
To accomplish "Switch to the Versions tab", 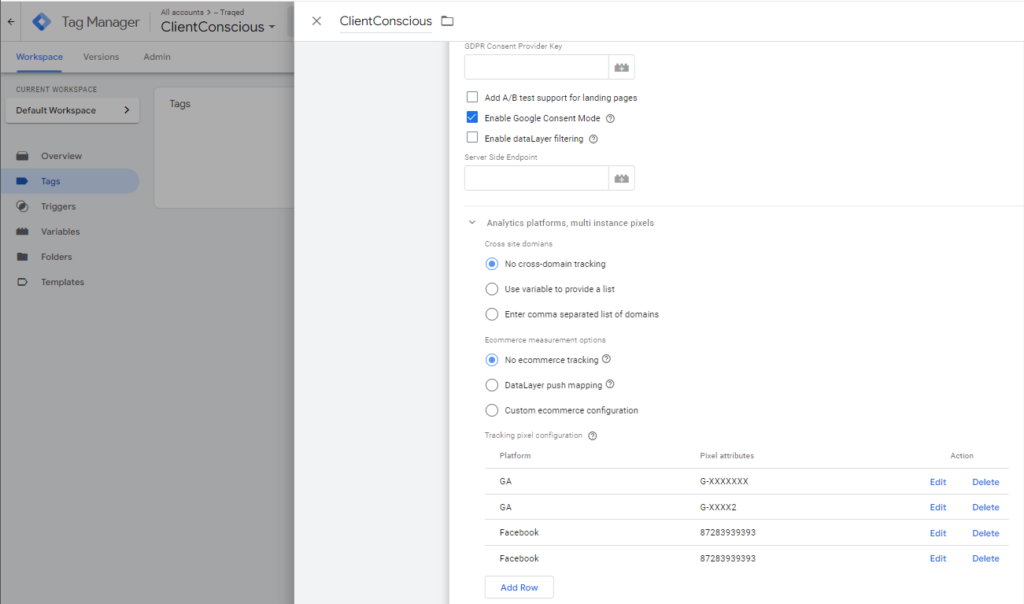I will pyautogui.click(x=101, y=57).
